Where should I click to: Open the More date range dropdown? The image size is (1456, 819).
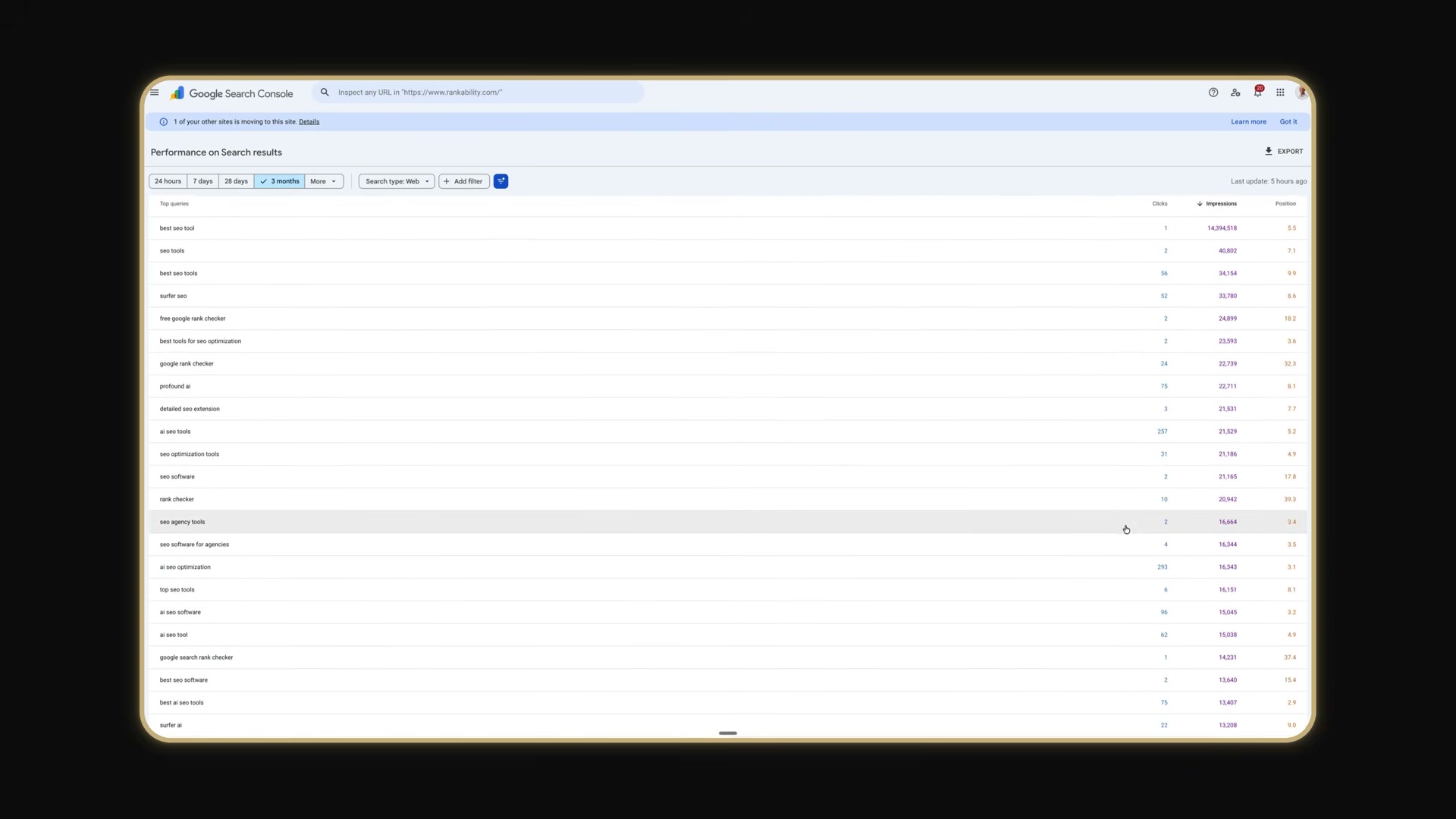[x=324, y=181]
